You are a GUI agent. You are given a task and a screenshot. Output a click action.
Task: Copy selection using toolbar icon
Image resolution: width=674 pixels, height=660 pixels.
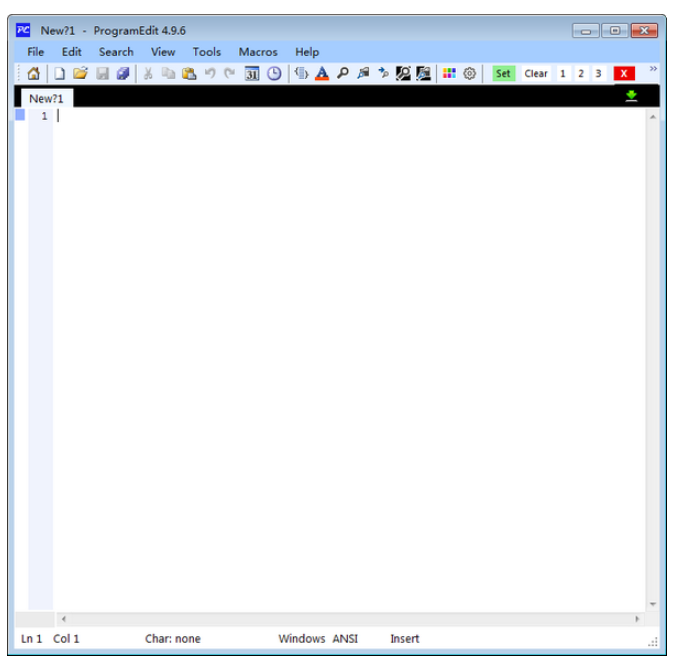(x=168, y=74)
